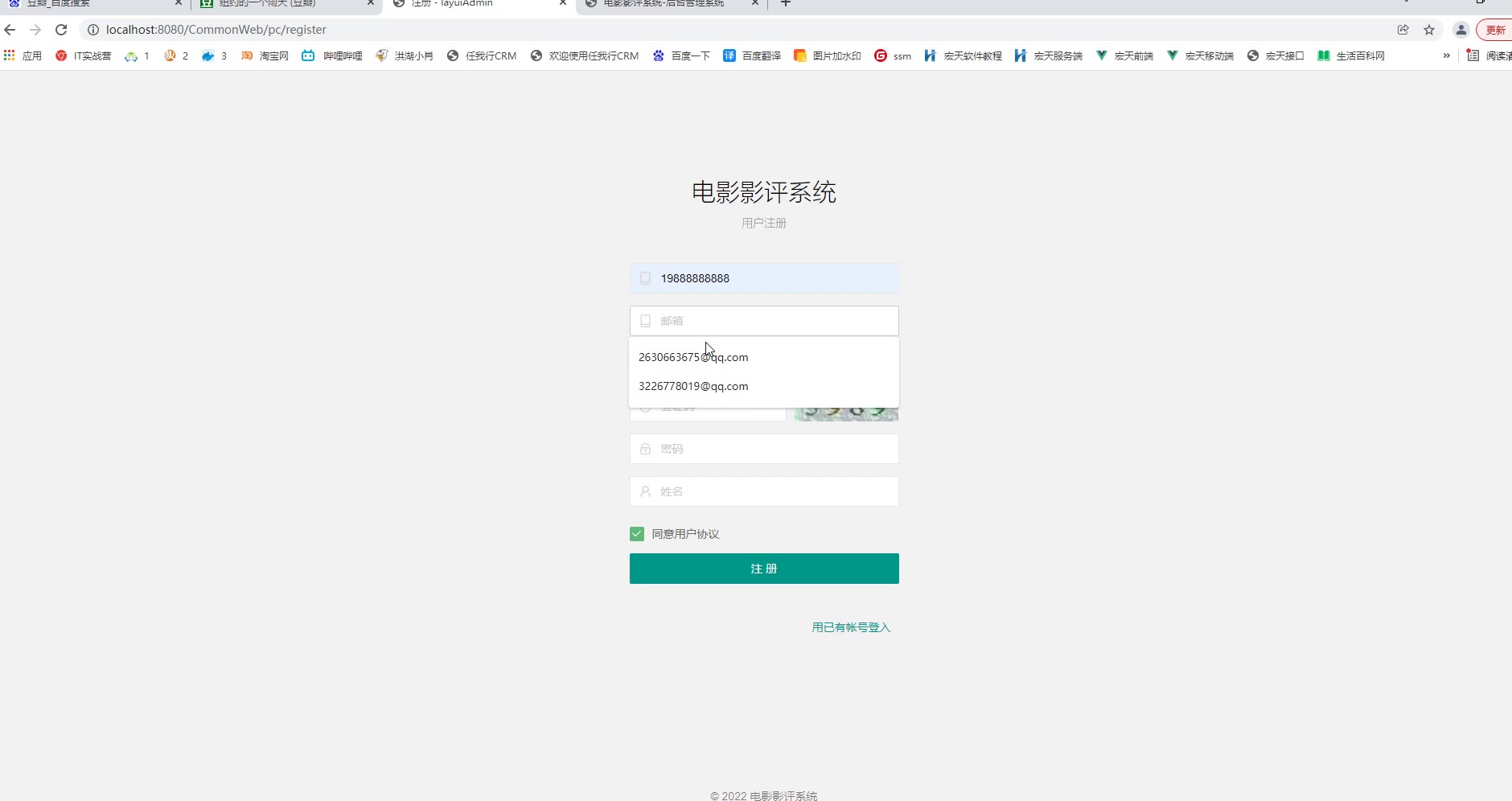Focus the 姓名 name field
Screen dimensions: 1512x801
pos(764,491)
